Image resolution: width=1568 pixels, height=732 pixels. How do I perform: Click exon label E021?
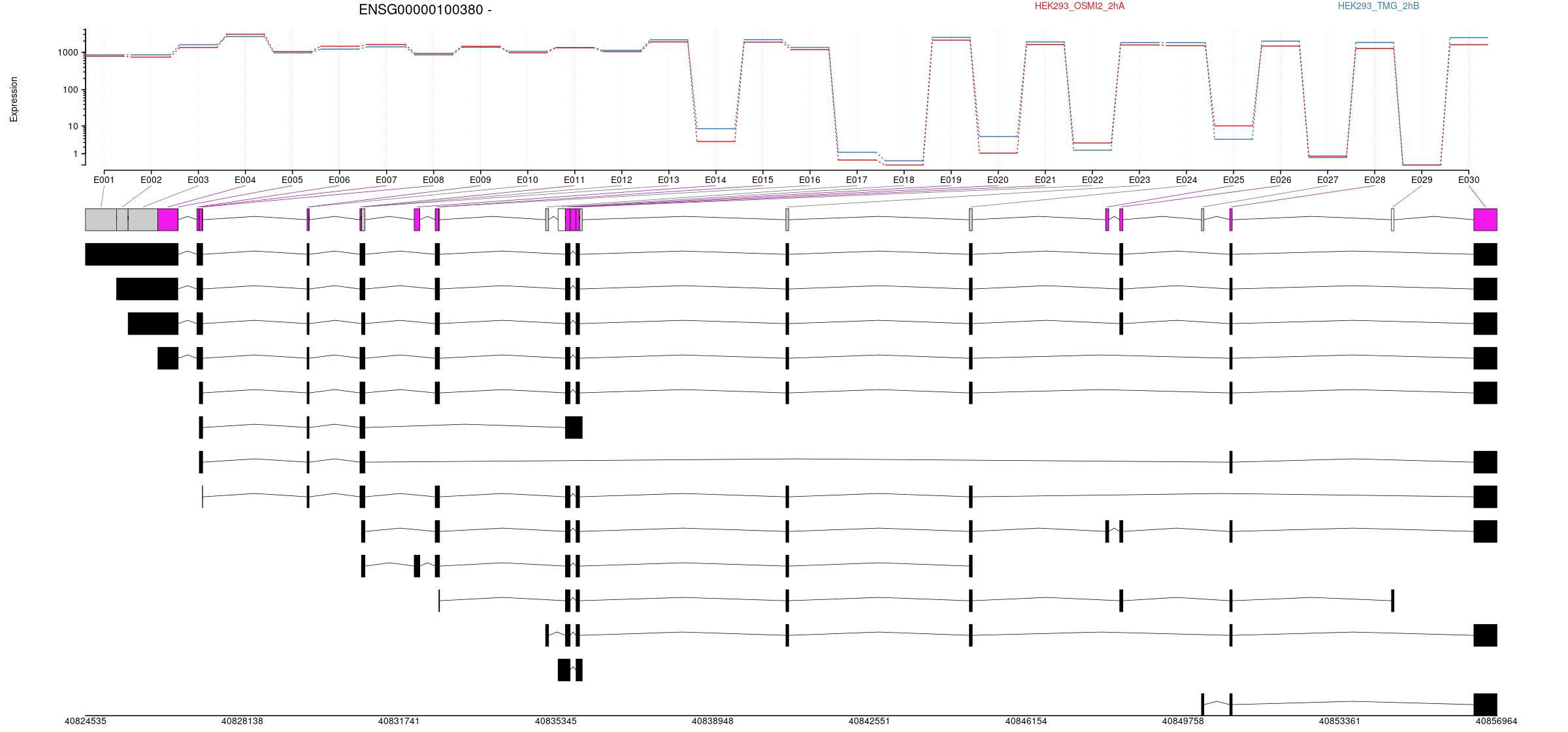click(x=1045, y=180)
